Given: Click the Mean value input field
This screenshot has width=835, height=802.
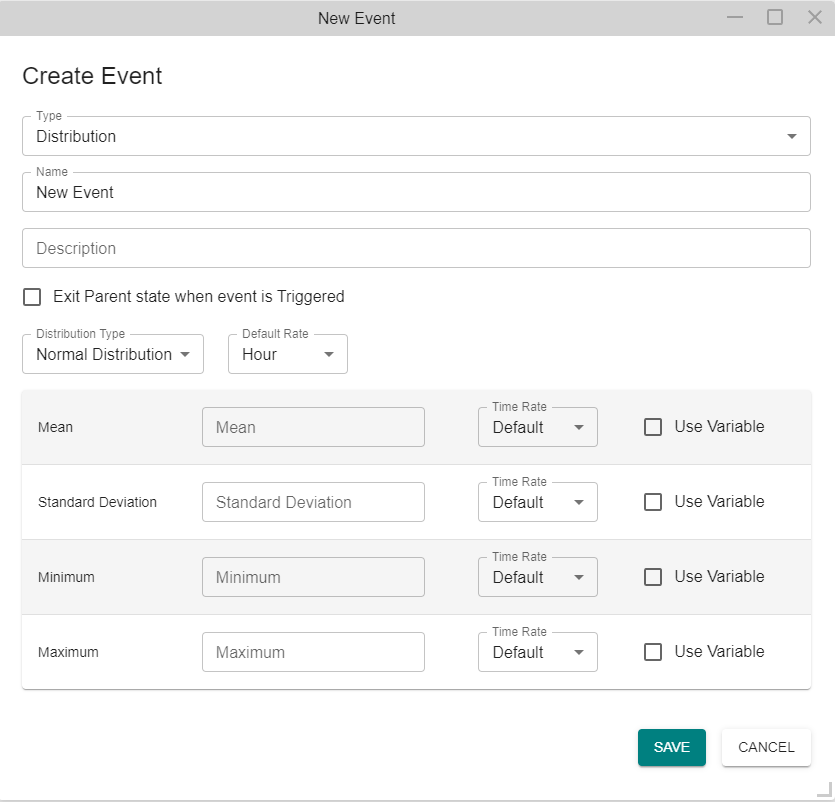Looking at the screenshot, I should (x=313, y=427).
